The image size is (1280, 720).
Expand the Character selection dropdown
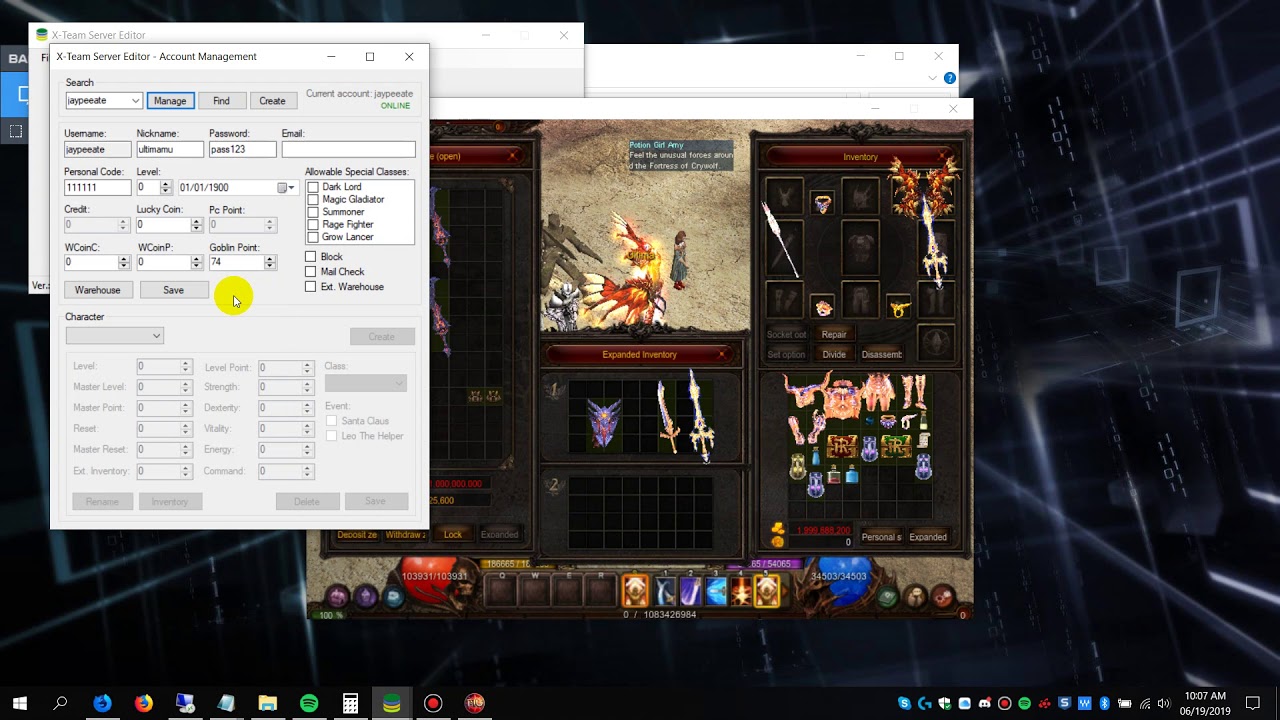(156, 336)
